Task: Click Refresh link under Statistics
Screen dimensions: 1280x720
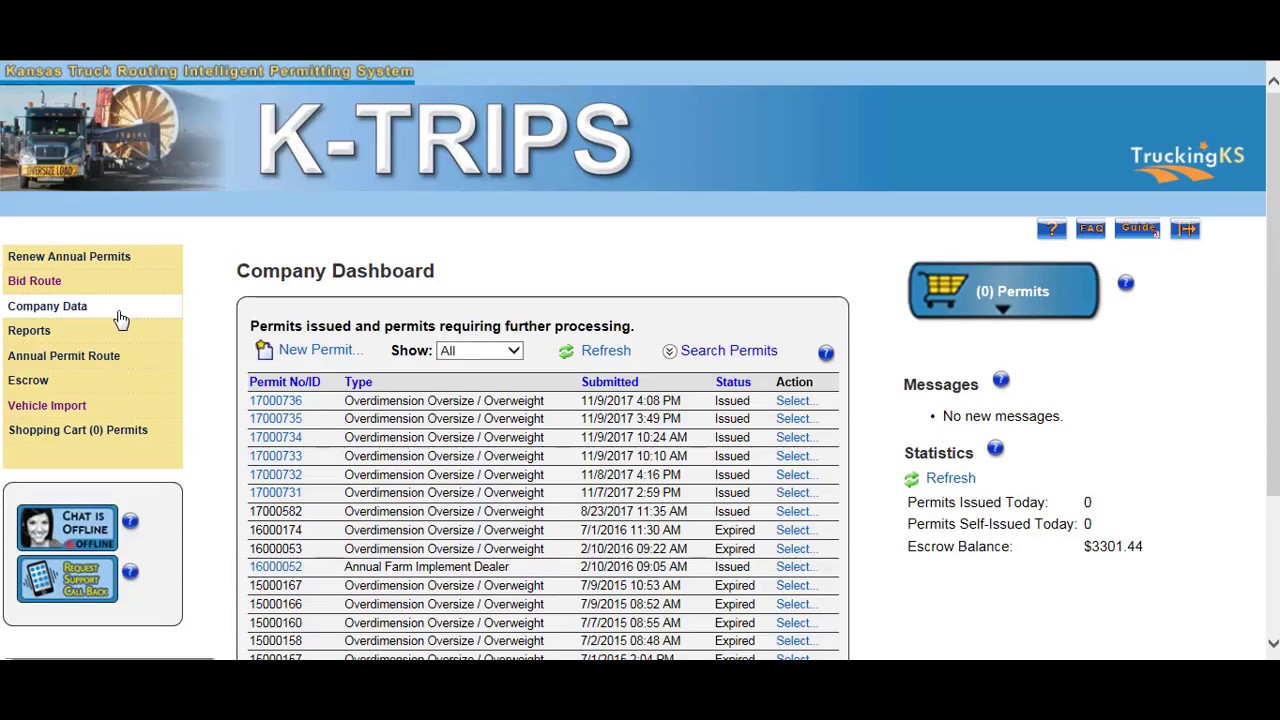Action: point(951,478)
